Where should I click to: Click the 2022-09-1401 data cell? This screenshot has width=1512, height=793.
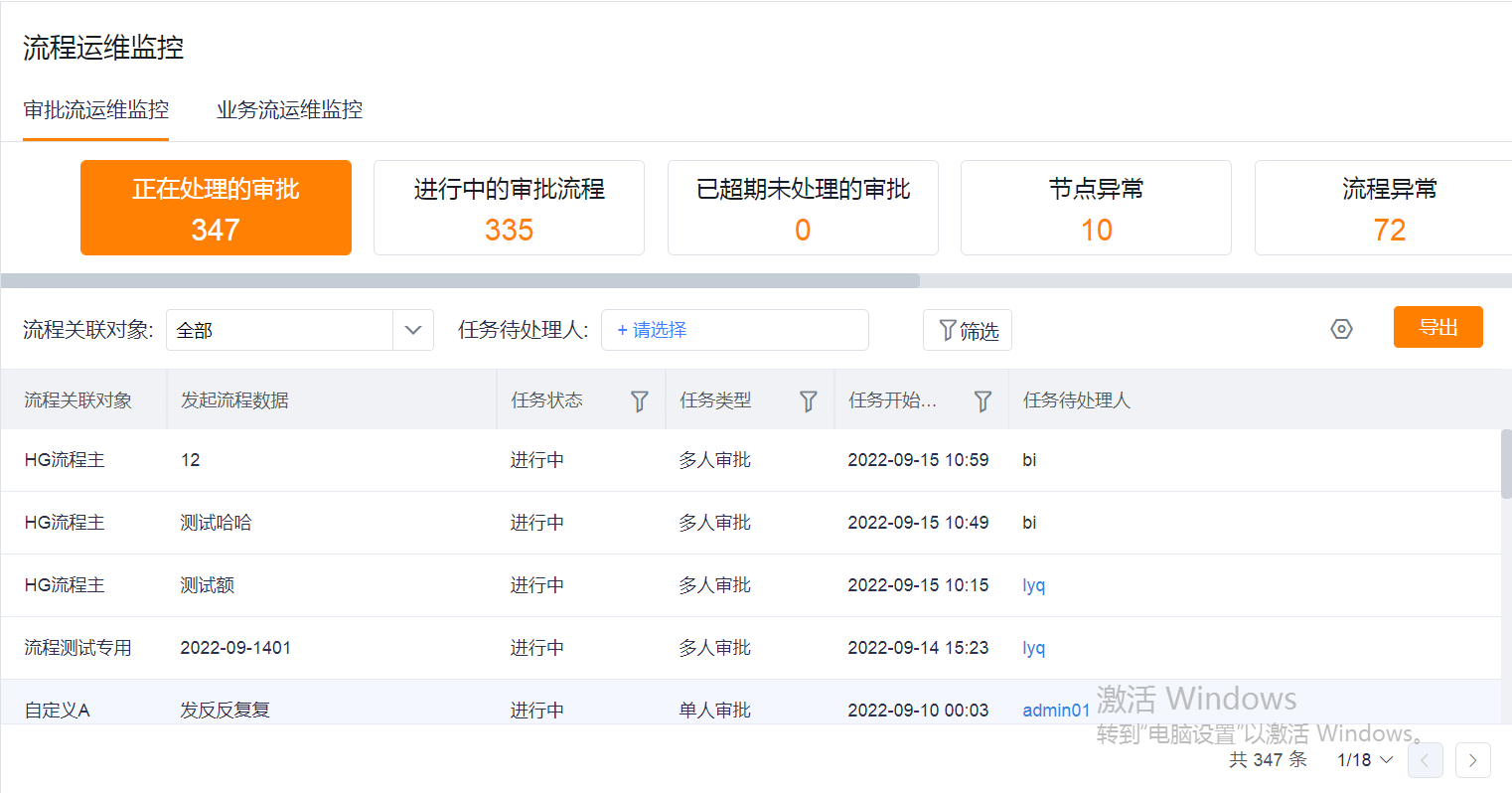(235, 648)
